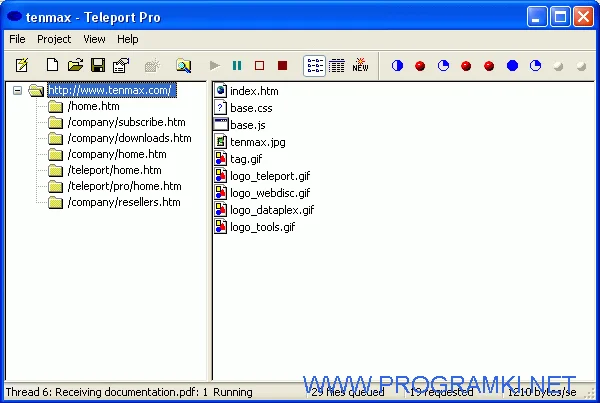The width and height of the screenshot is (600, 403).
Task: Click the Thread 7 blue pie indicator
Action: tap(535, 66)
